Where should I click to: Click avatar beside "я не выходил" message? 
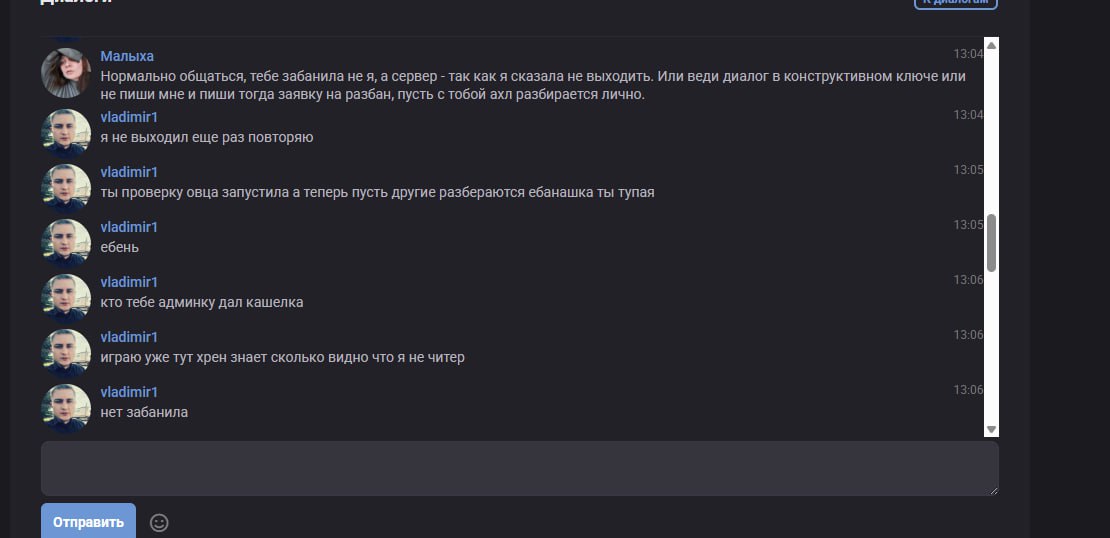coord(66,132)
